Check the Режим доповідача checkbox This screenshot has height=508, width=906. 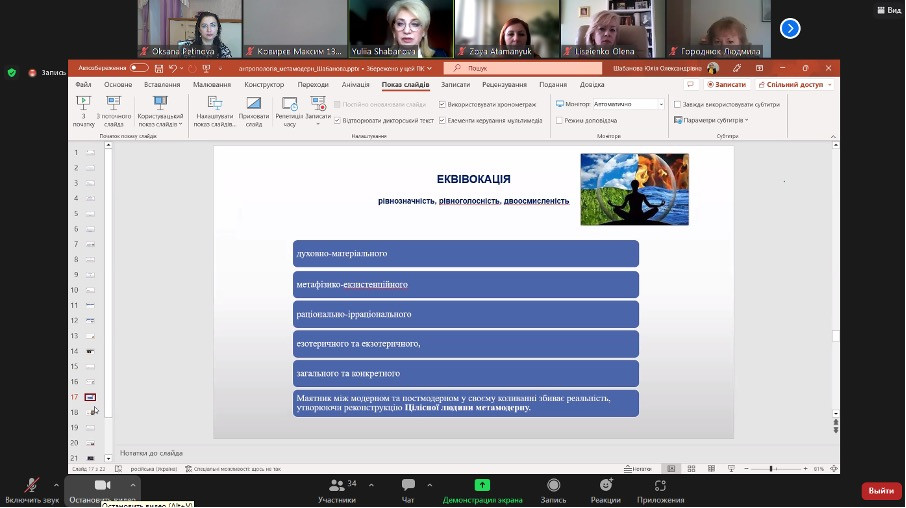click(559, 120)
